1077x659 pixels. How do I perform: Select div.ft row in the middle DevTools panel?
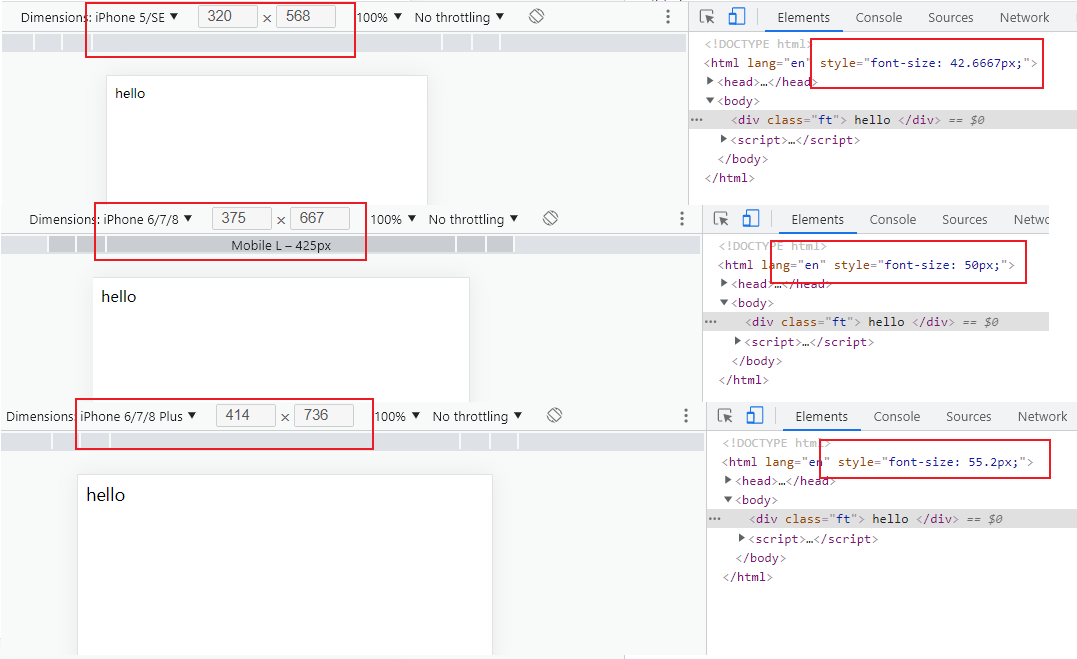click(876, 322)
